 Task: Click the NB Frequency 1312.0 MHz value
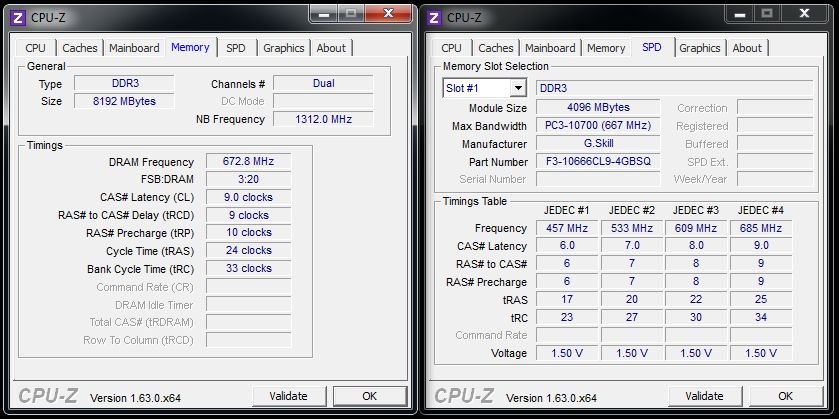pos(323,119)
